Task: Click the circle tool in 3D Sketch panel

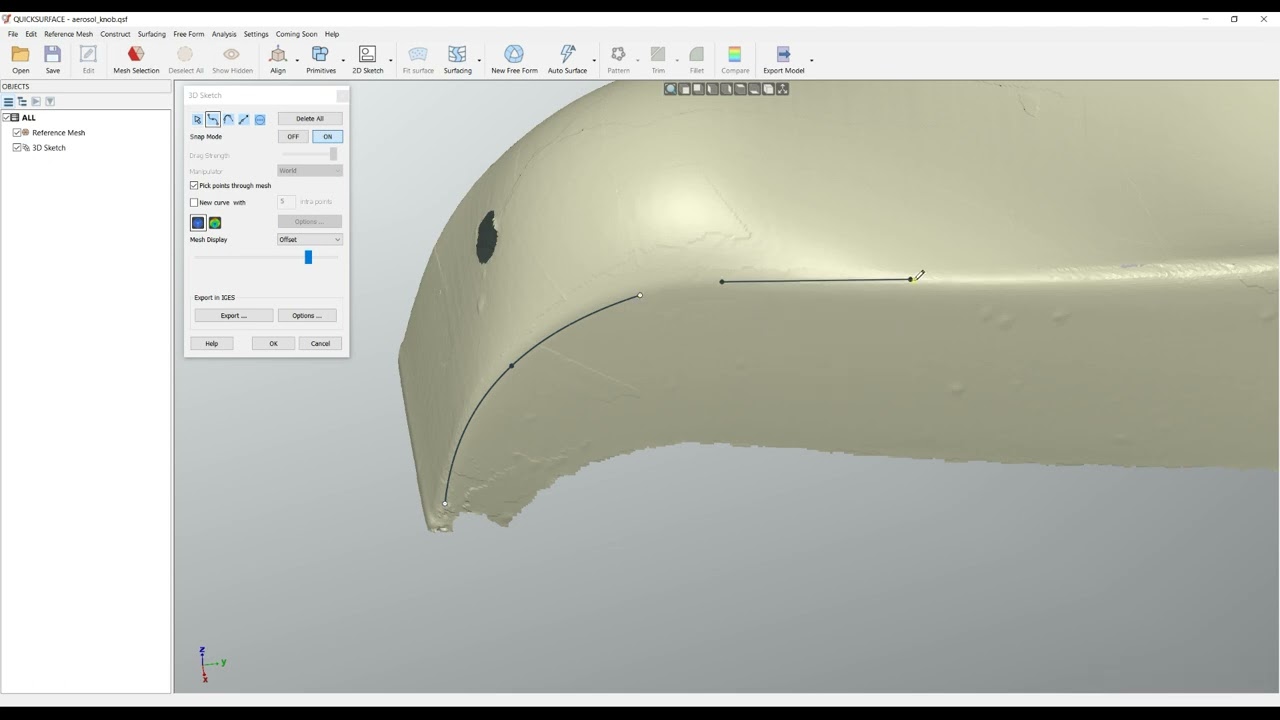Action: pos(260,119)
